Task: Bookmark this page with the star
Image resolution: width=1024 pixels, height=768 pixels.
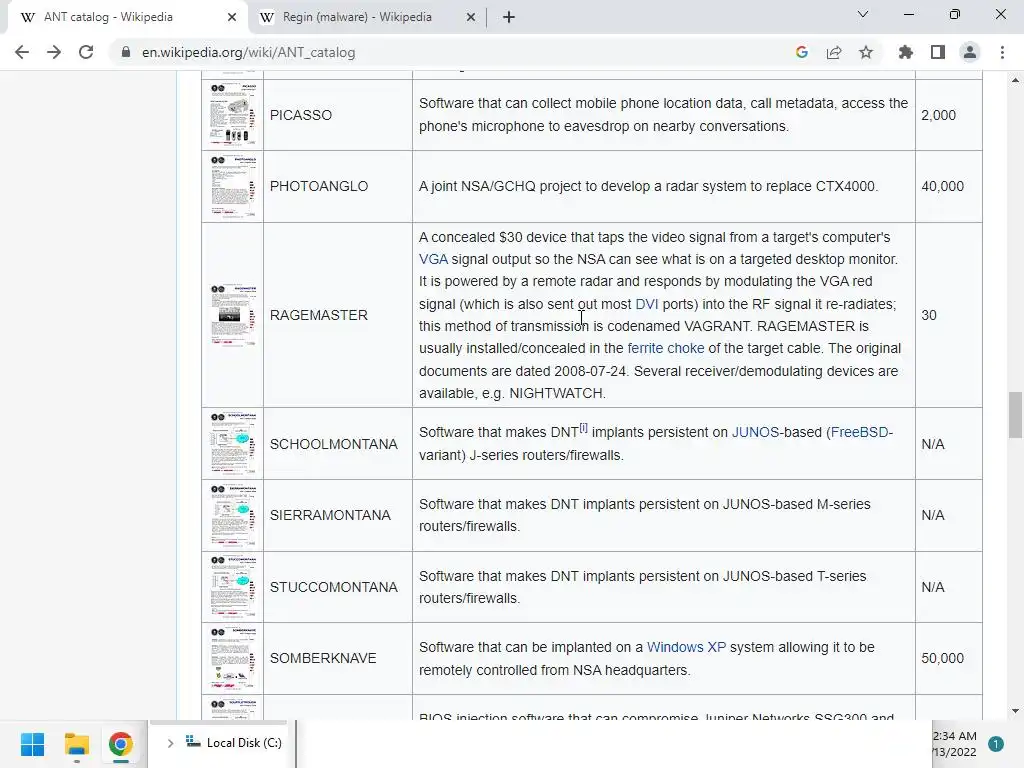Action: click(866, 52)
